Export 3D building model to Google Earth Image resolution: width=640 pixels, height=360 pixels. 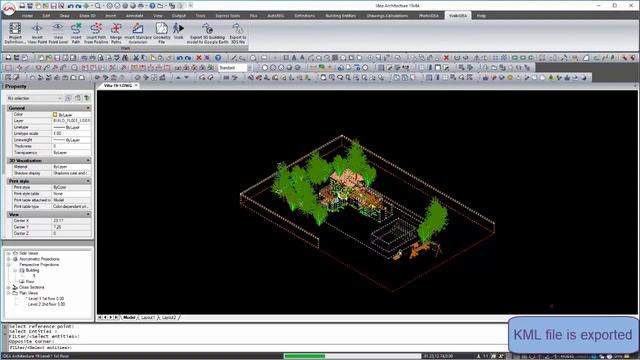coord(207,33)
